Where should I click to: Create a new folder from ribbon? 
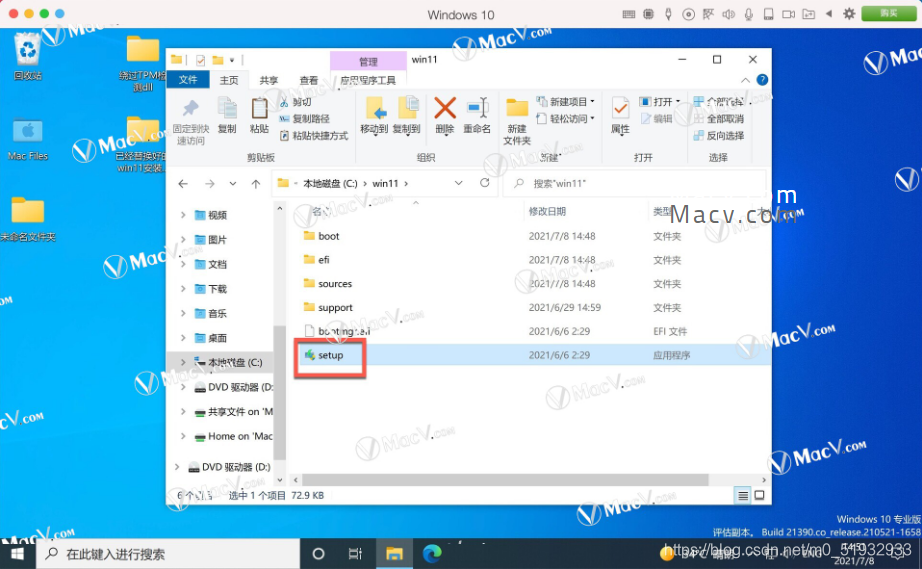pyautogui.click(x=517, y=122)
